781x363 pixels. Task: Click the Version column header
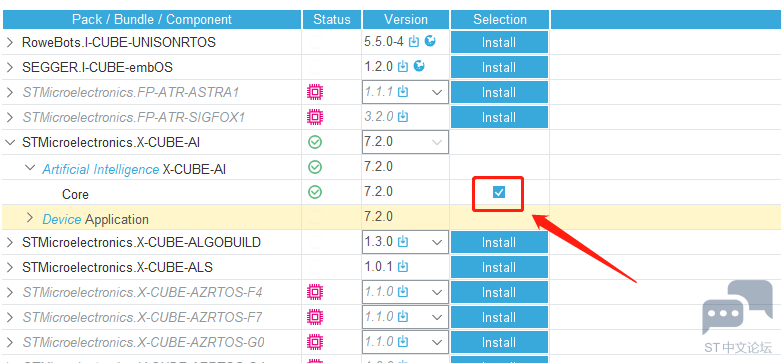pyautogui.click(x=406, y=19)
